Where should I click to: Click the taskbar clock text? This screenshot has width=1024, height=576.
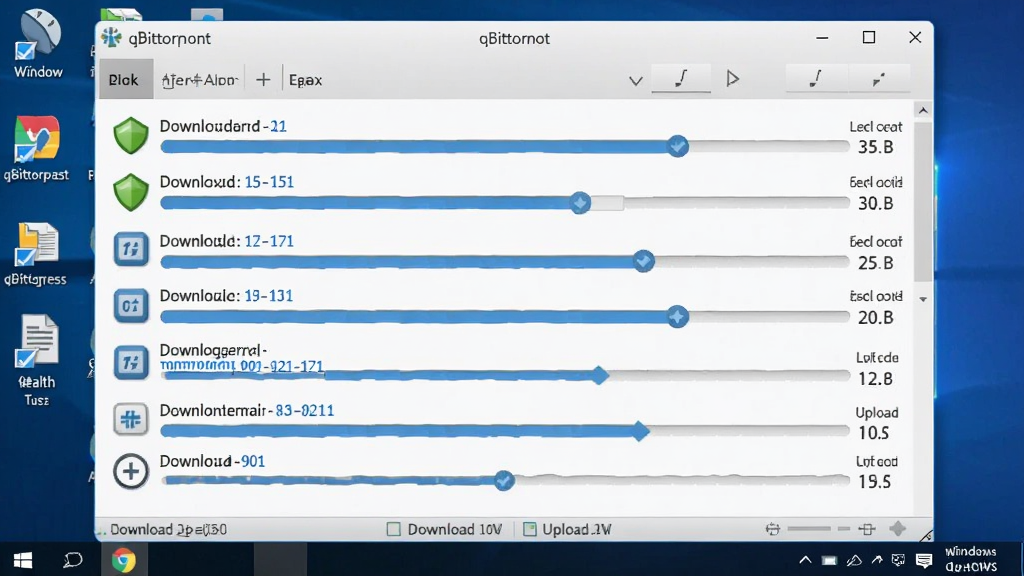tap(971, 560)
